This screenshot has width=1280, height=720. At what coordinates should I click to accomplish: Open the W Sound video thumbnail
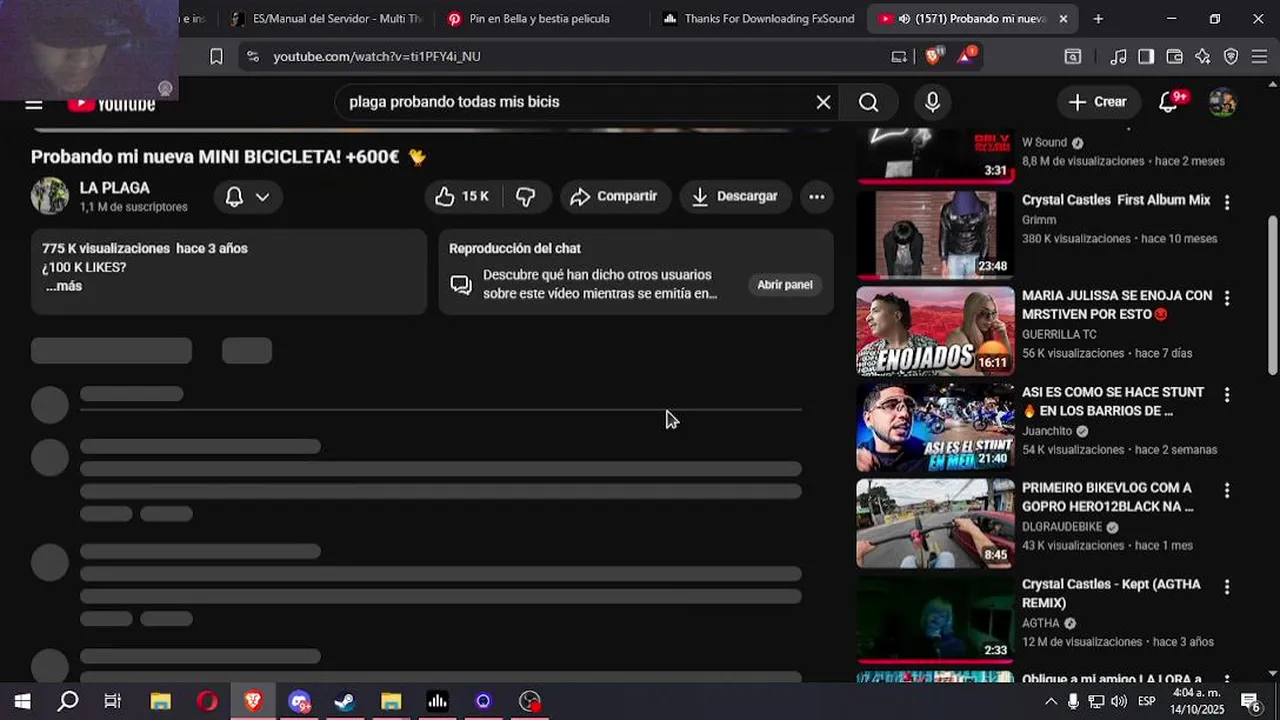(x=935, y=155)
